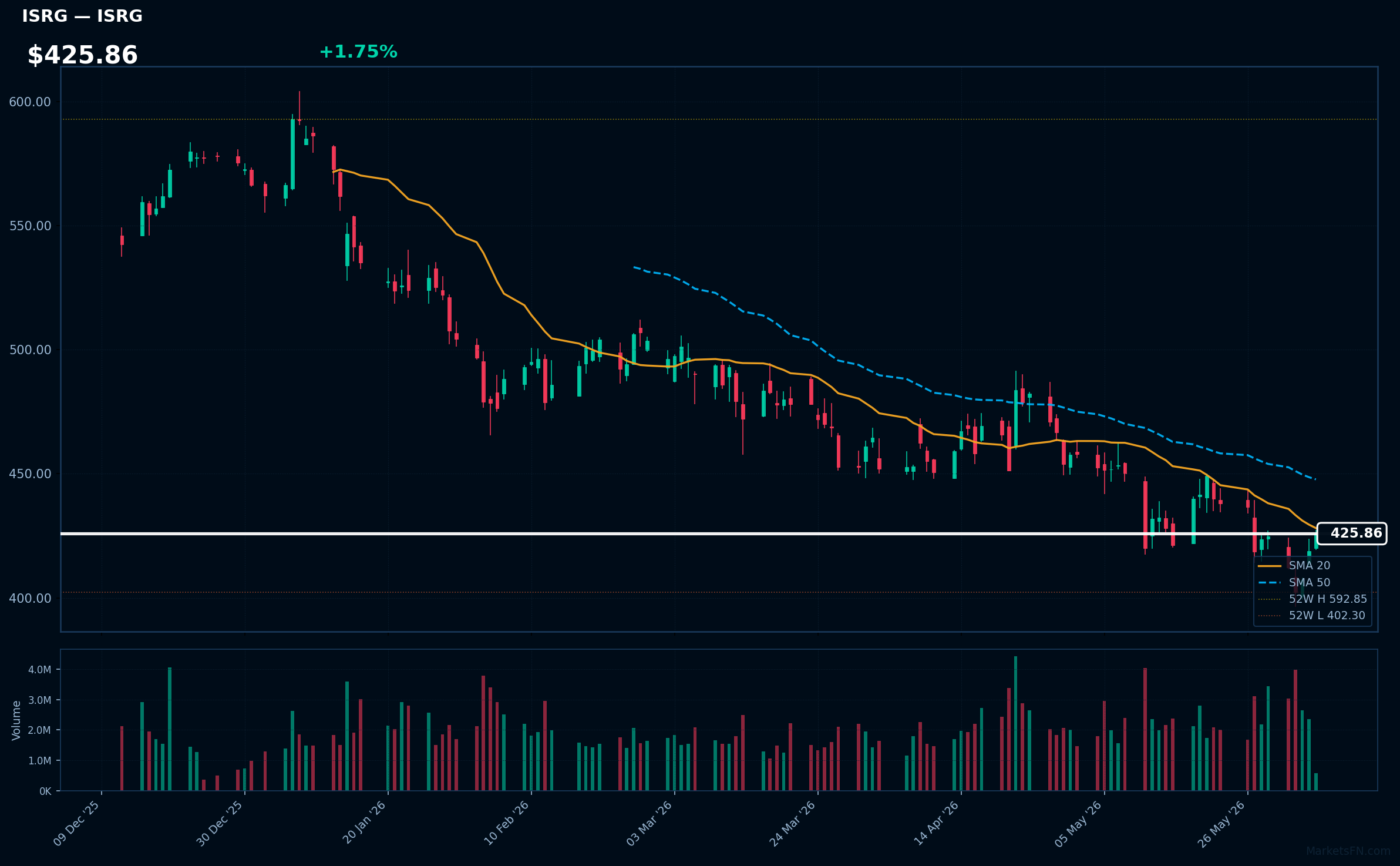
Task: Click the 2.0M volume axis label
Action: [40, 730]
